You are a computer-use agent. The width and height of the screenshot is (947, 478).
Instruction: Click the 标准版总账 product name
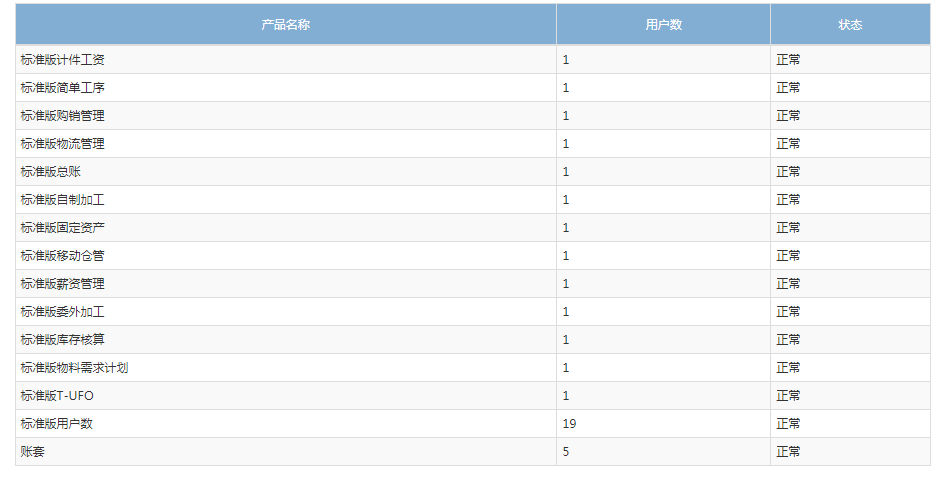[51, 172]
